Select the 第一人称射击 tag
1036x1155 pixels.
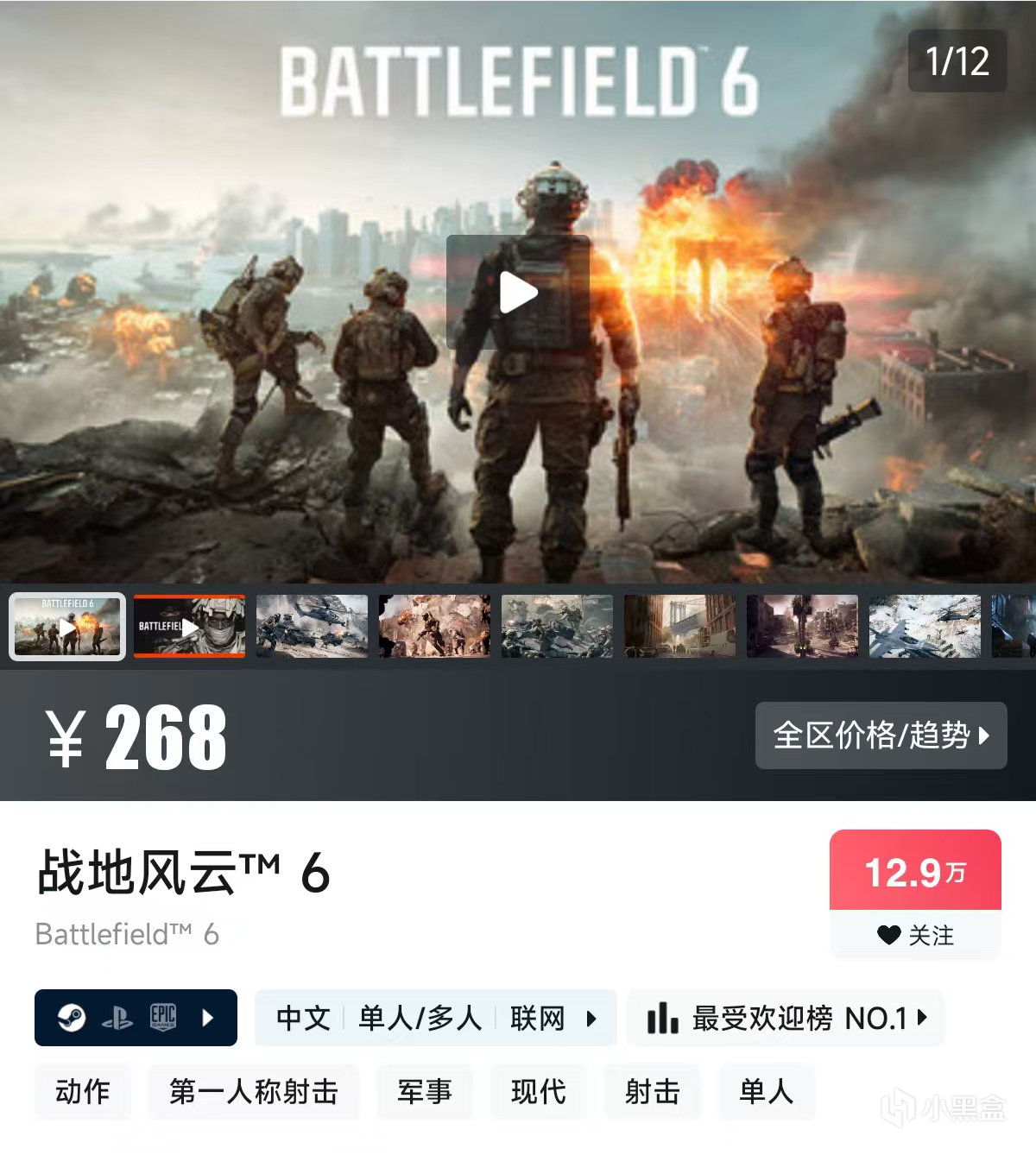(x=254, y=1092)
